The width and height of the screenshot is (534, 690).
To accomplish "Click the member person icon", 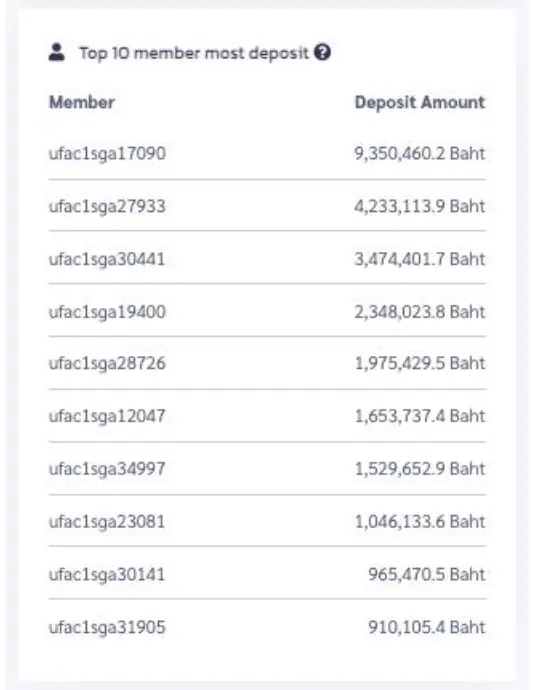I will [x=56, y=52].
